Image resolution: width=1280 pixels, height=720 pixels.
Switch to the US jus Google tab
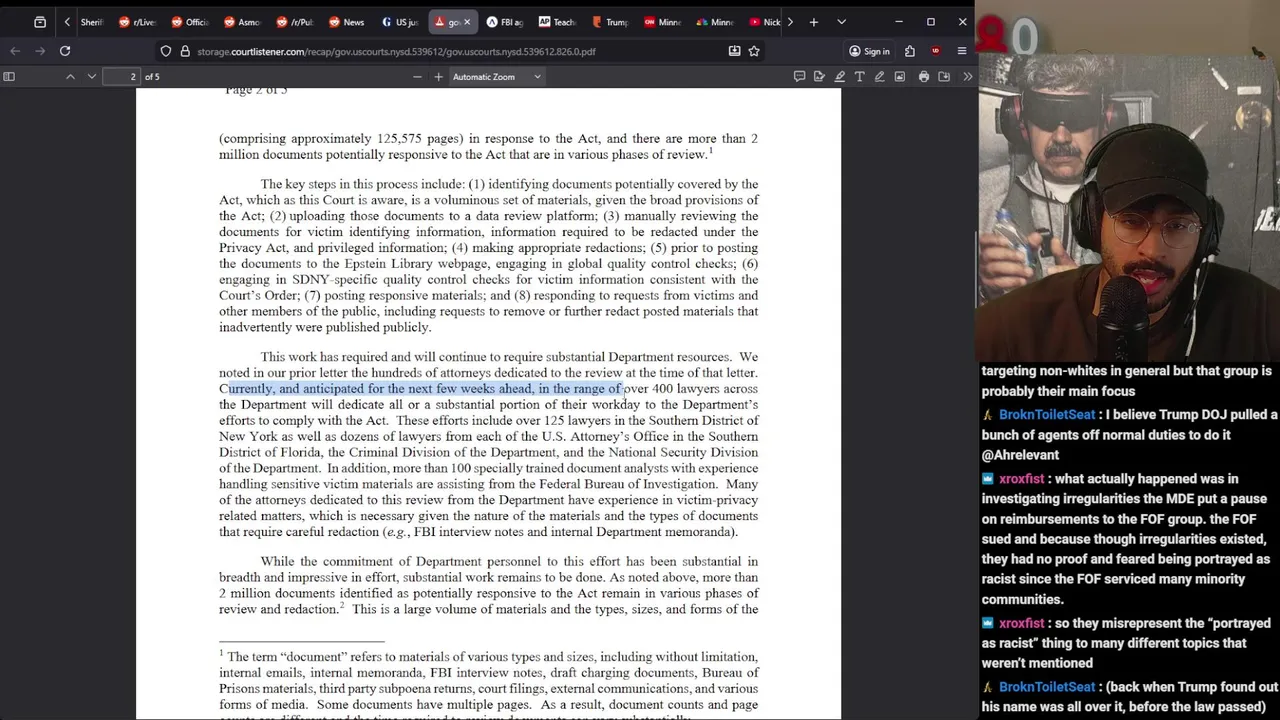click(399, 22)
